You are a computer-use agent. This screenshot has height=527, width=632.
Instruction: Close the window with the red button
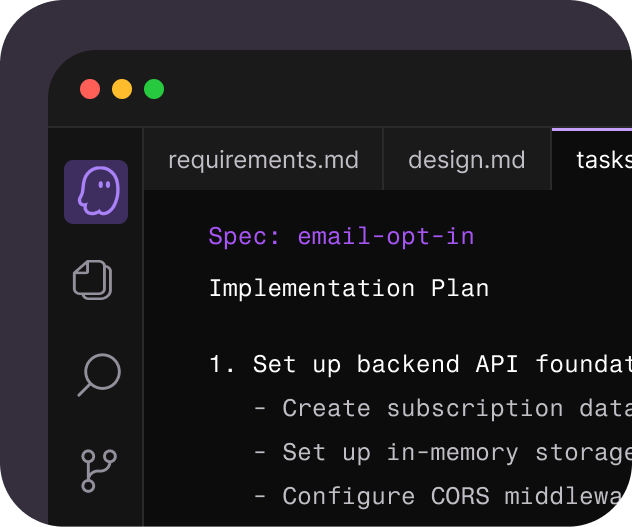90,89
